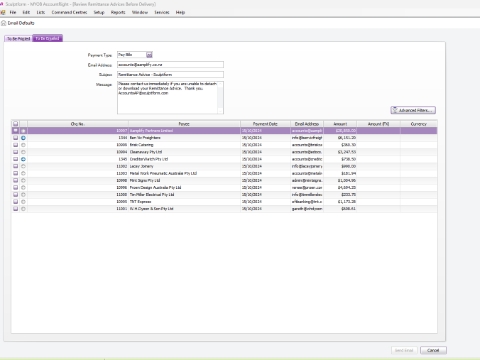Open the zoom arrow beside Mint Signs Pty Ltd
This screenshot has height=360, width=480.
pyautogui.click(x=23, y=180)
